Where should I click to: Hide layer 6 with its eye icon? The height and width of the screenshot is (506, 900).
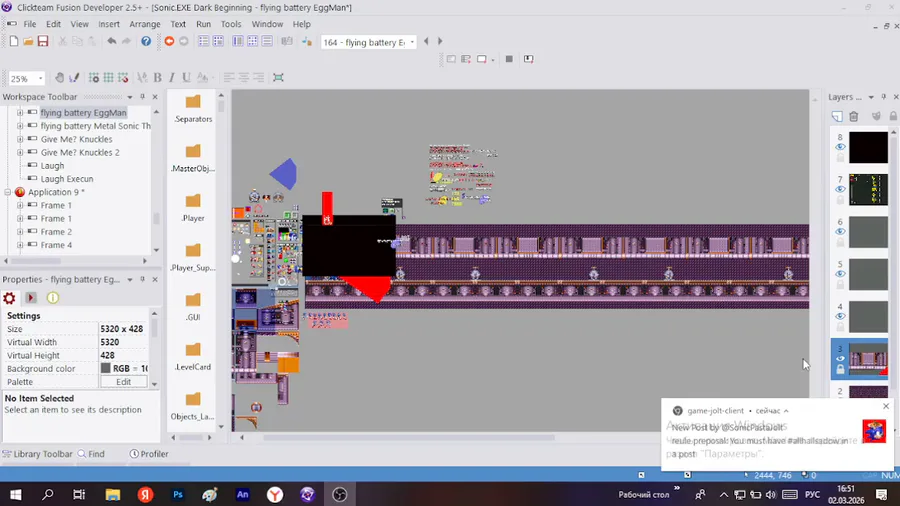(x=840, y=232)
